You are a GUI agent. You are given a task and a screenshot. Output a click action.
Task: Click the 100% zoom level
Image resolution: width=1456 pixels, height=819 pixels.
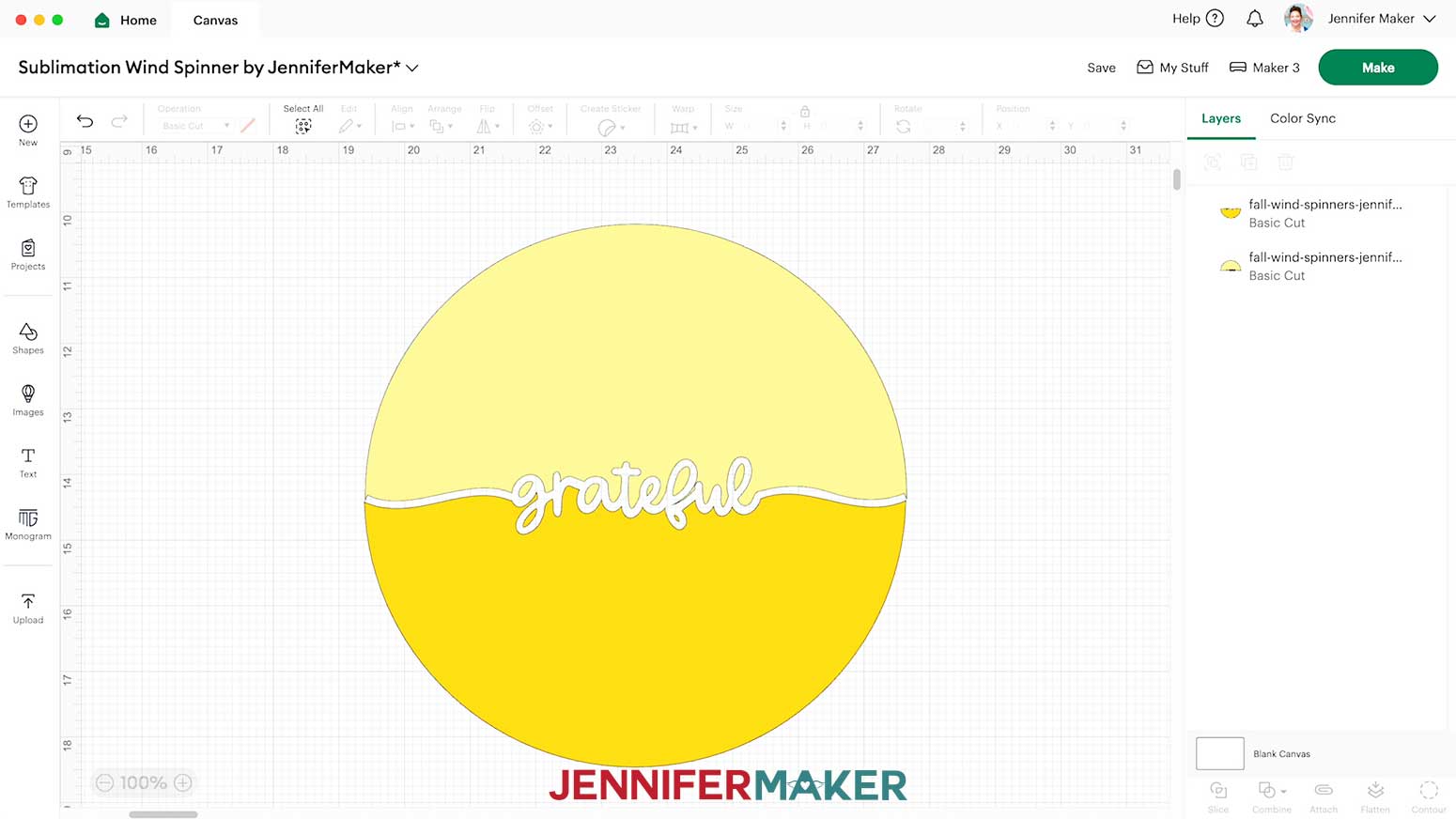(x=144, y=782)
